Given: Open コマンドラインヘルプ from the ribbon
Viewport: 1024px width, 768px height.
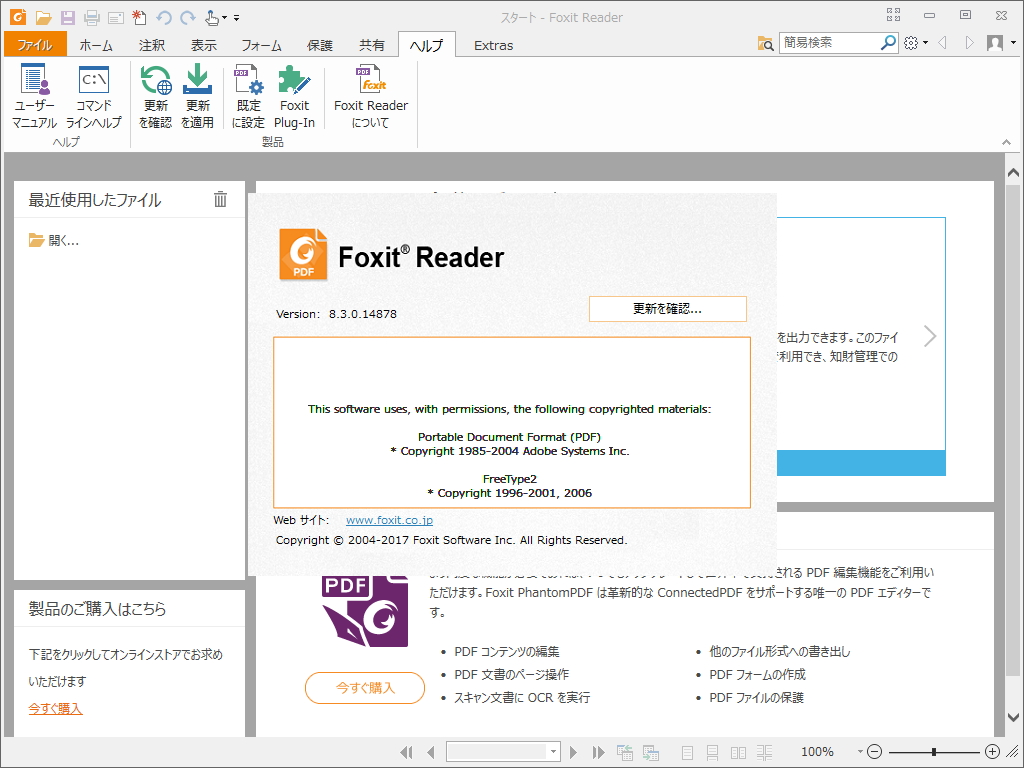Looking at the screenshot, I should click(x=93, y=95).
